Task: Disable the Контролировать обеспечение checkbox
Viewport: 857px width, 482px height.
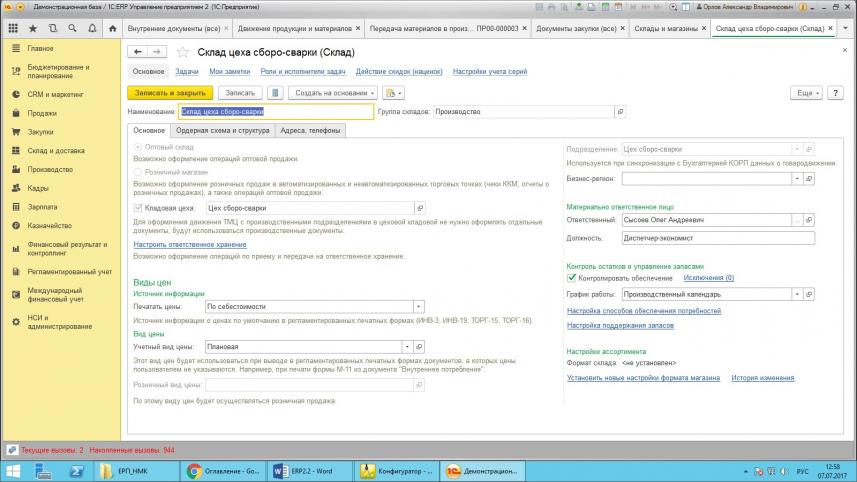Action: tap(571, 278)
